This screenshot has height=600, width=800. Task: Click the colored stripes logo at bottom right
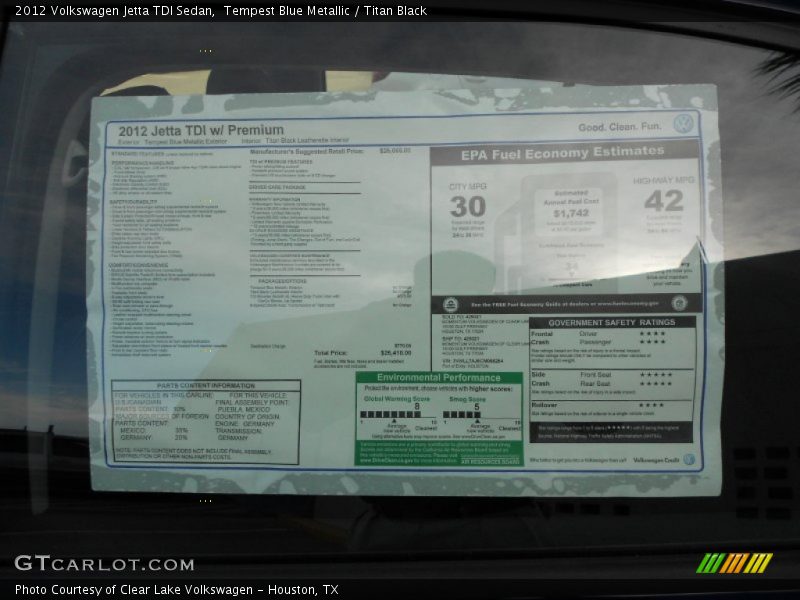click(x=734, y=563)
